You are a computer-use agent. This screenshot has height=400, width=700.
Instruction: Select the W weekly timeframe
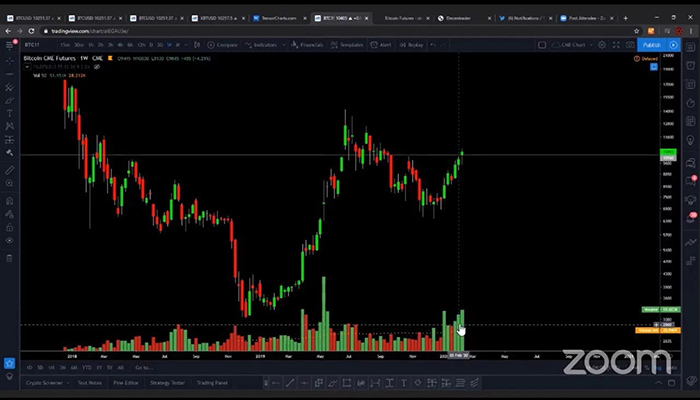pyautogui.click(x=170, y=45)
